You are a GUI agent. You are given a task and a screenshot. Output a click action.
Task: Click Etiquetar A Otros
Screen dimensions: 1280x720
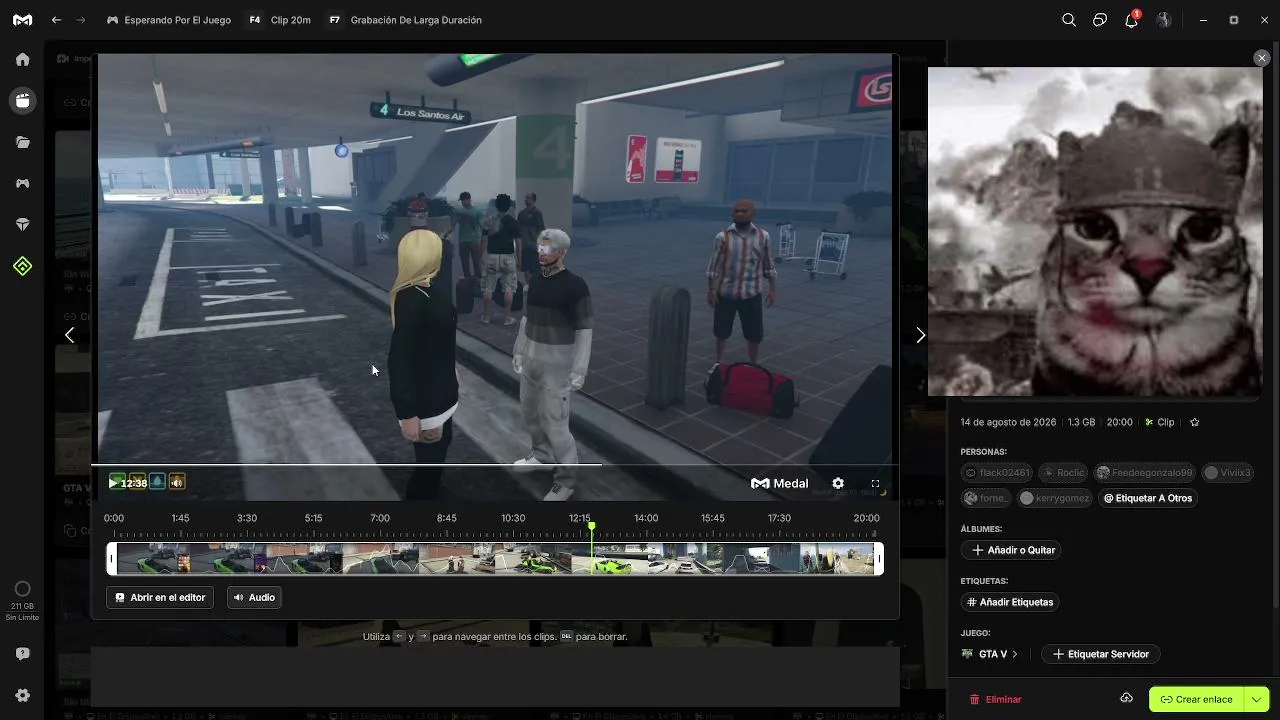pyautogui.click(x=1148, y=498)
